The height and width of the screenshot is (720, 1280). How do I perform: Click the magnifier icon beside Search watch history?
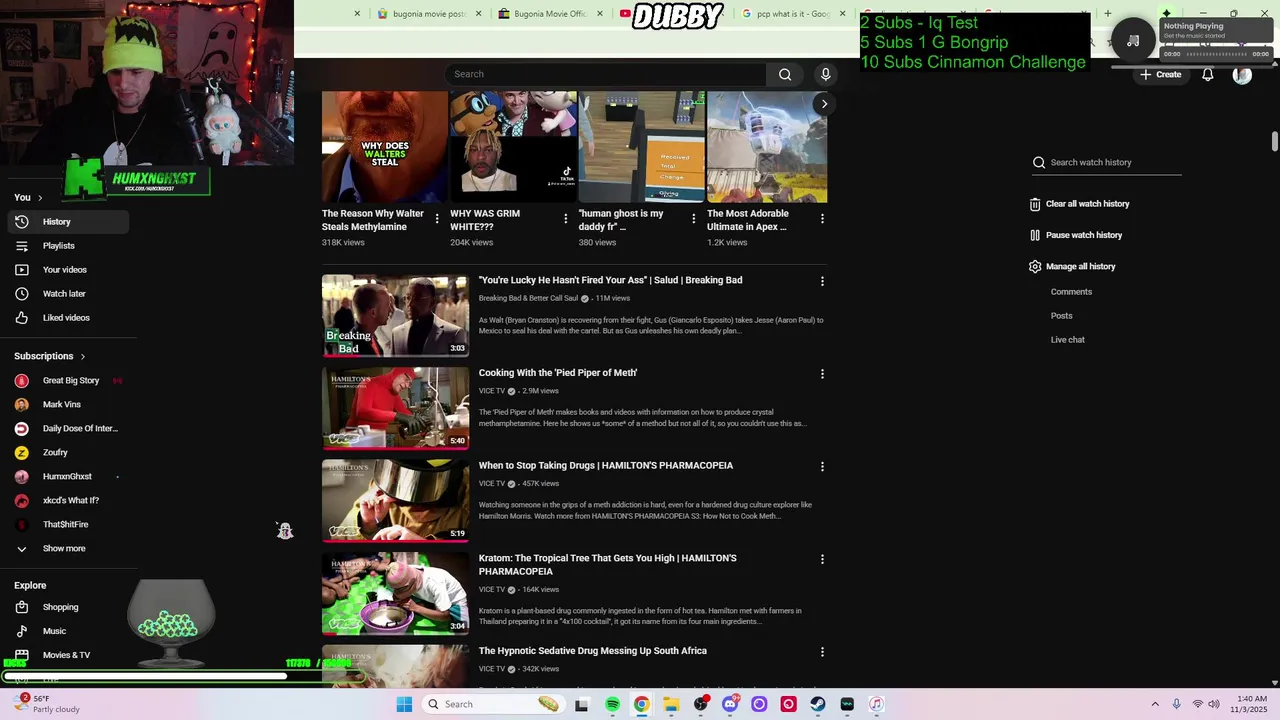pos(1039,162)
